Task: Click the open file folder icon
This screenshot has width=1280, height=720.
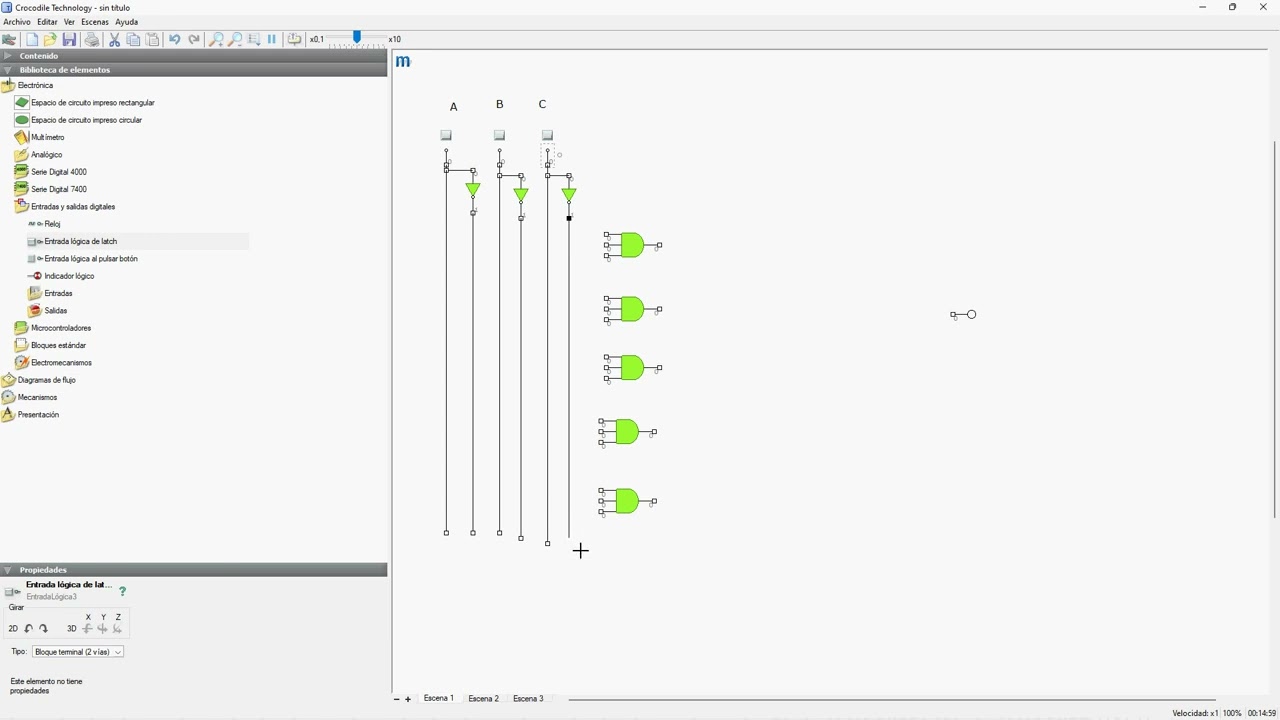Action: pos(50,39)
